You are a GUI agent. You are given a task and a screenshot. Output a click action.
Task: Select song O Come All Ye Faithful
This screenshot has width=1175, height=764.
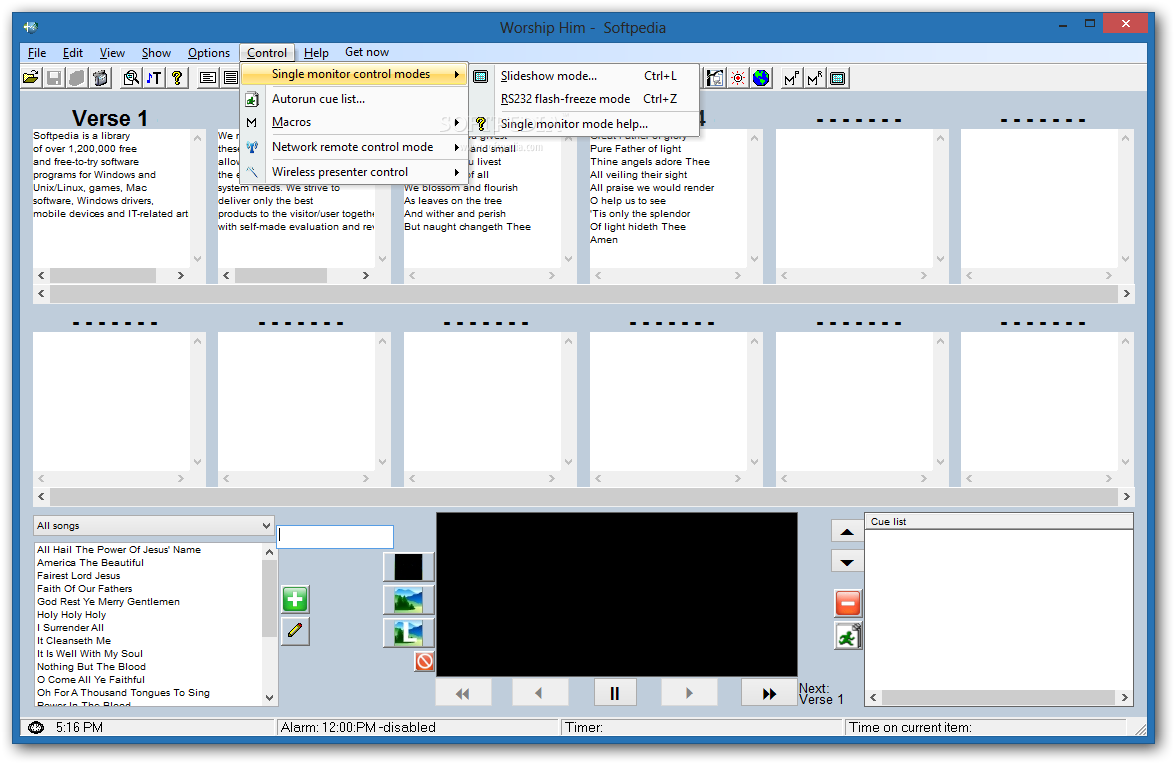click(91, 680)
